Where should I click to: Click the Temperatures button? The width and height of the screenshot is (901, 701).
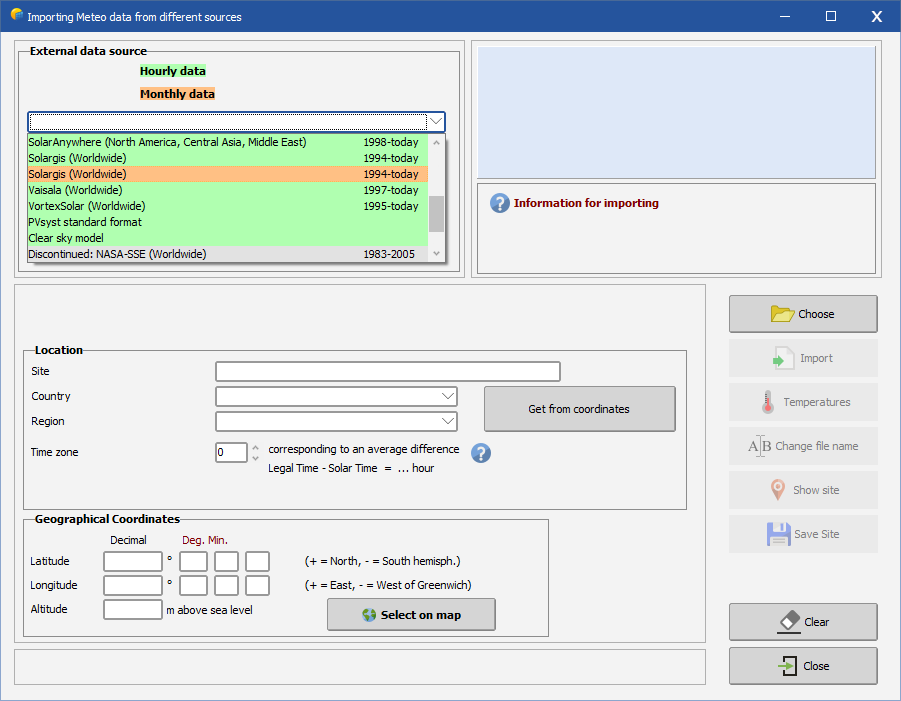point(803,402)
